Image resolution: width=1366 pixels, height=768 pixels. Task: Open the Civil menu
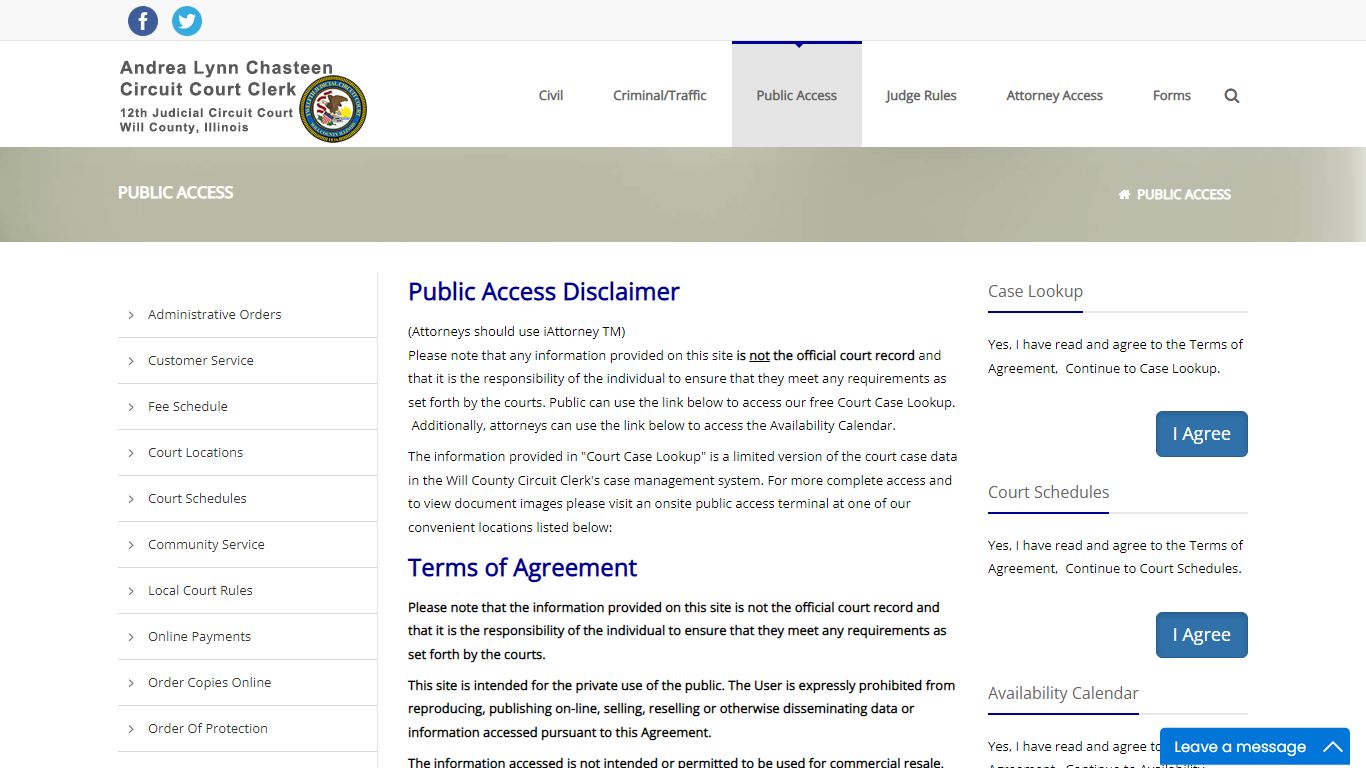pyautogui.click(x=551, y=96)
